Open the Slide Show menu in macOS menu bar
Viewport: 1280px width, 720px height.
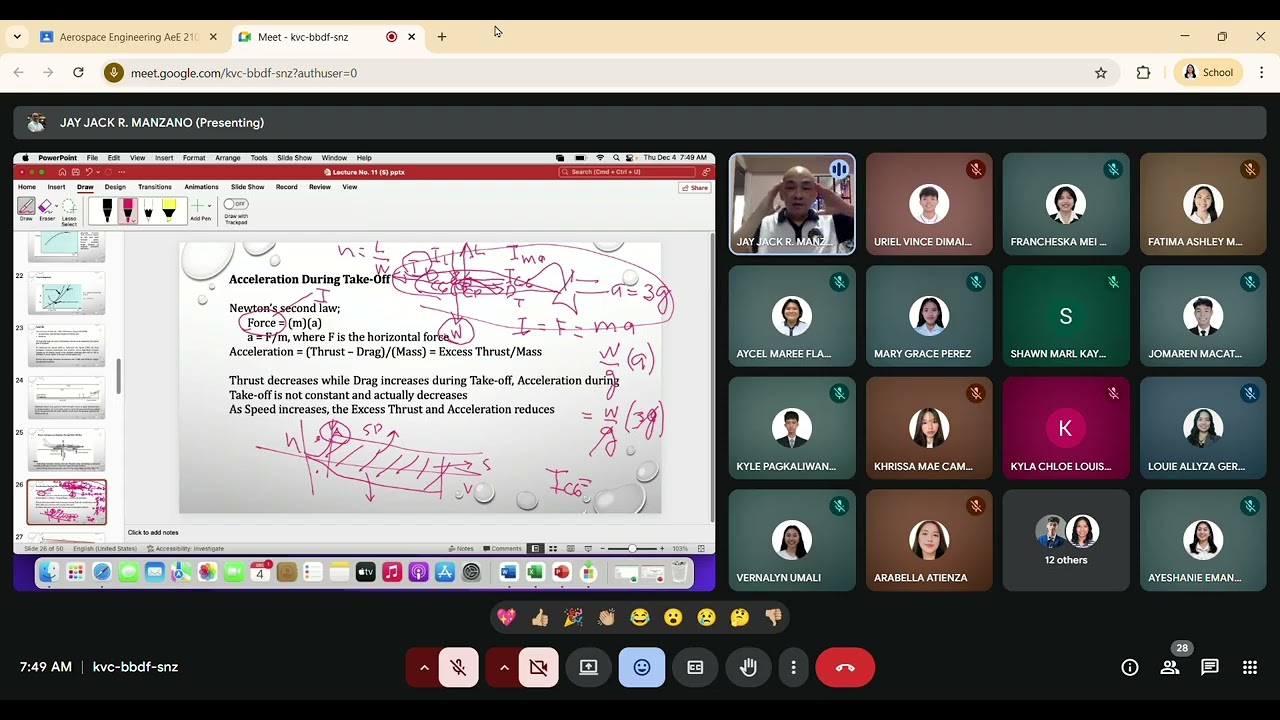click(x=295, y=158)
